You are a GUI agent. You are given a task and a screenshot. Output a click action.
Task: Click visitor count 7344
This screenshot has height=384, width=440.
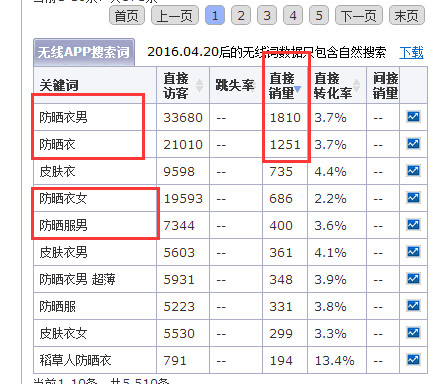179,226
